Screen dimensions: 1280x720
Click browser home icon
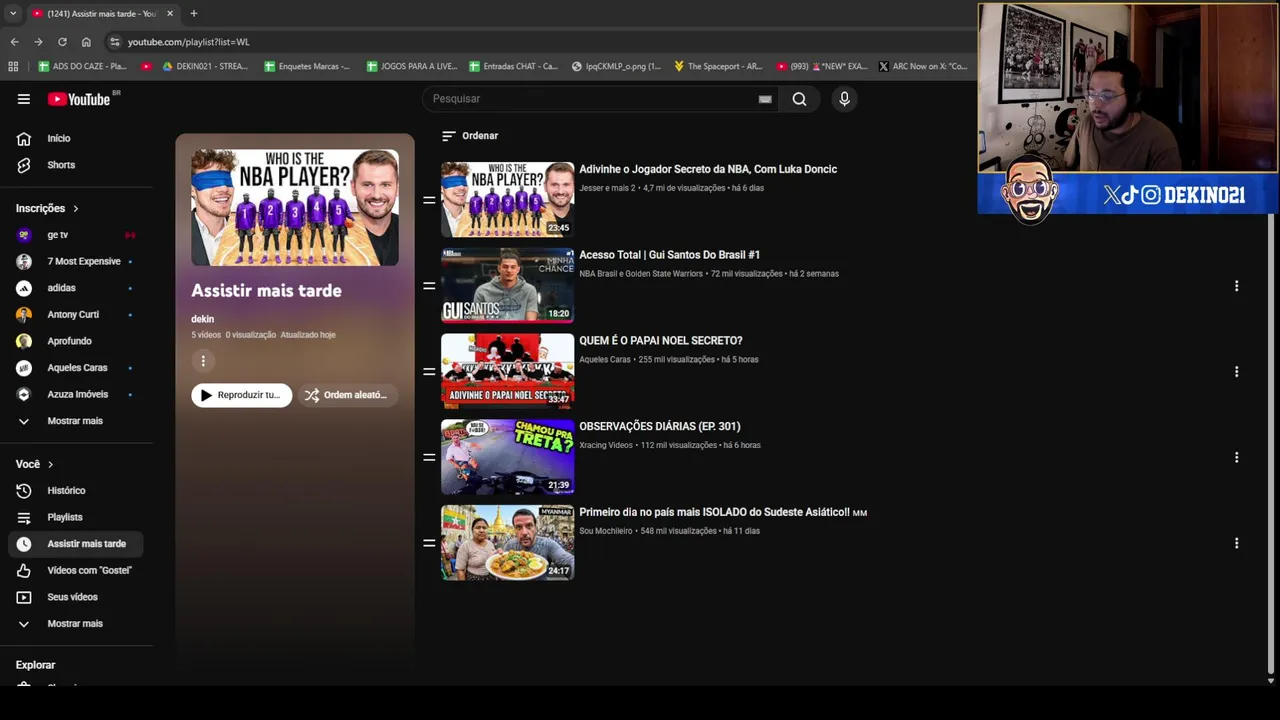(x=86, y=42)
